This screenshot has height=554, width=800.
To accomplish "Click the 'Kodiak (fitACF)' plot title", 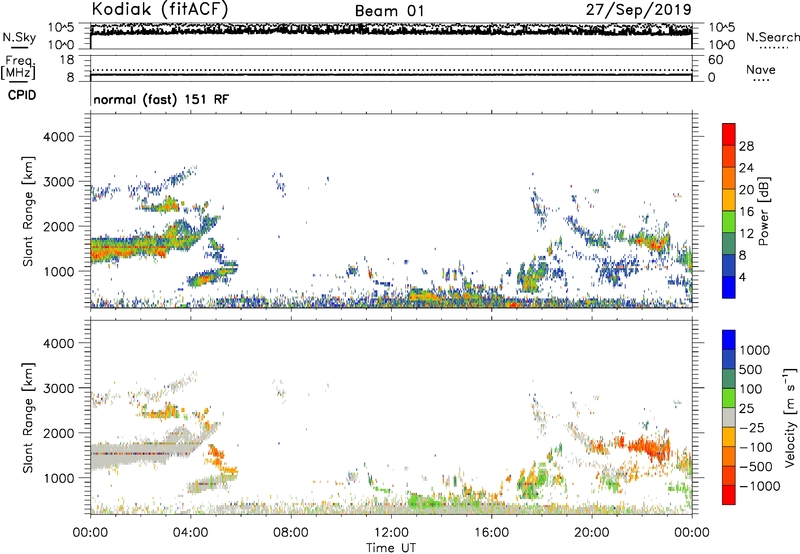I will tap(160, 9).
